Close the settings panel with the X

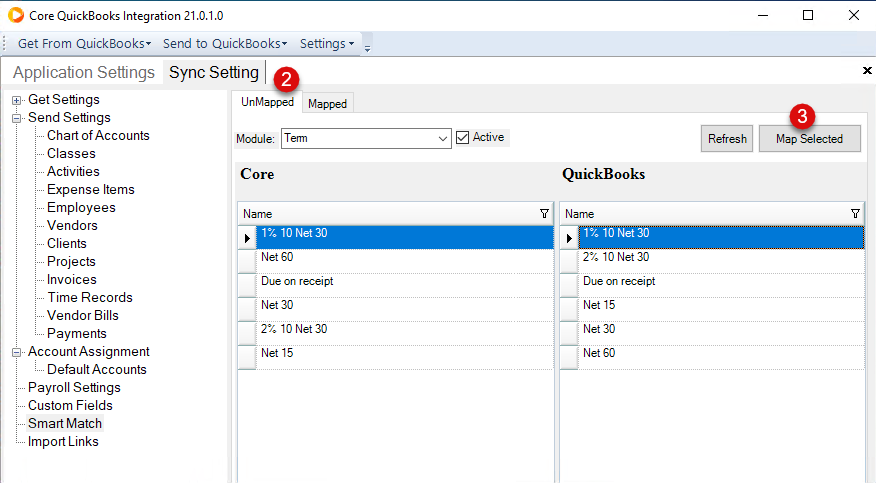pyautogui.click(x=867, y=70)
